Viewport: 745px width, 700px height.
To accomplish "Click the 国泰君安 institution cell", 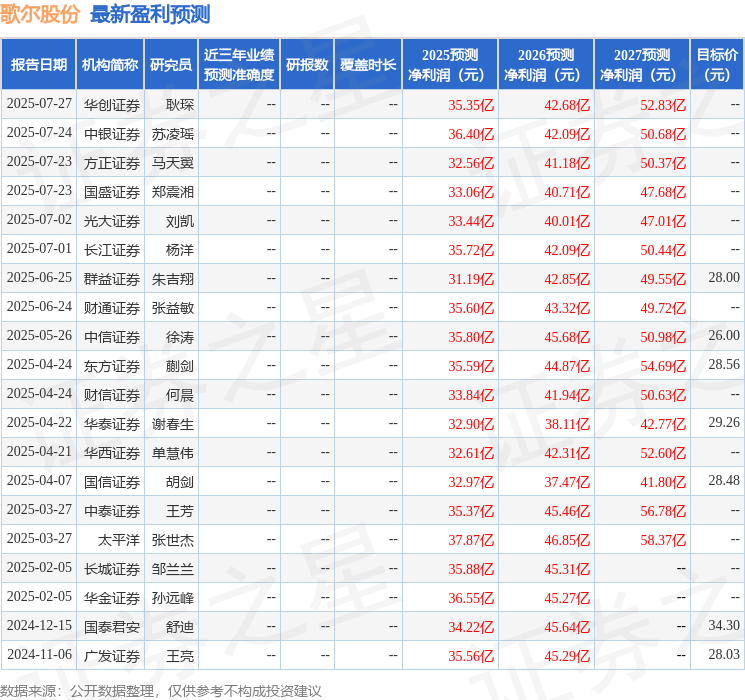I will pyautogui.click(x=112, y=627).
